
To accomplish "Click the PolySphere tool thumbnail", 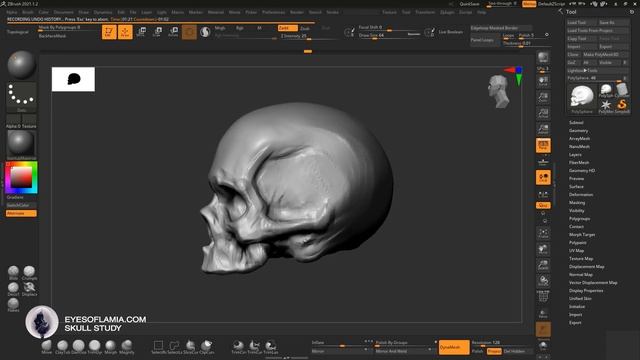I will pos(582,98).
